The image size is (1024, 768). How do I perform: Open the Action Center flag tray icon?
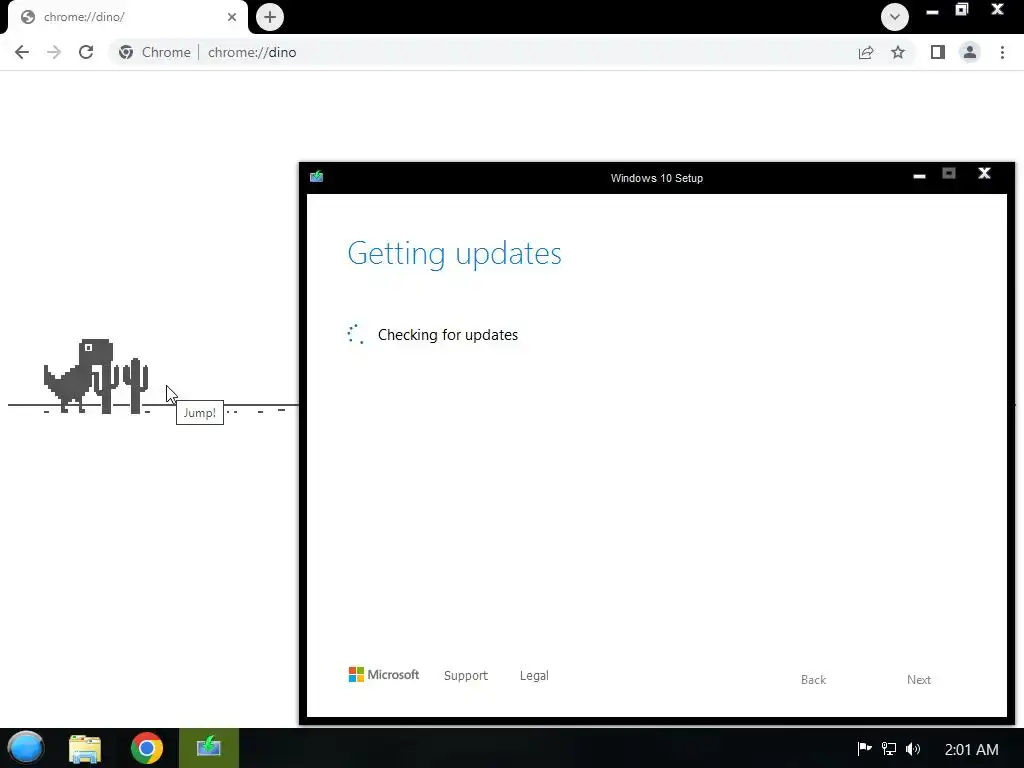coord(864,748)
